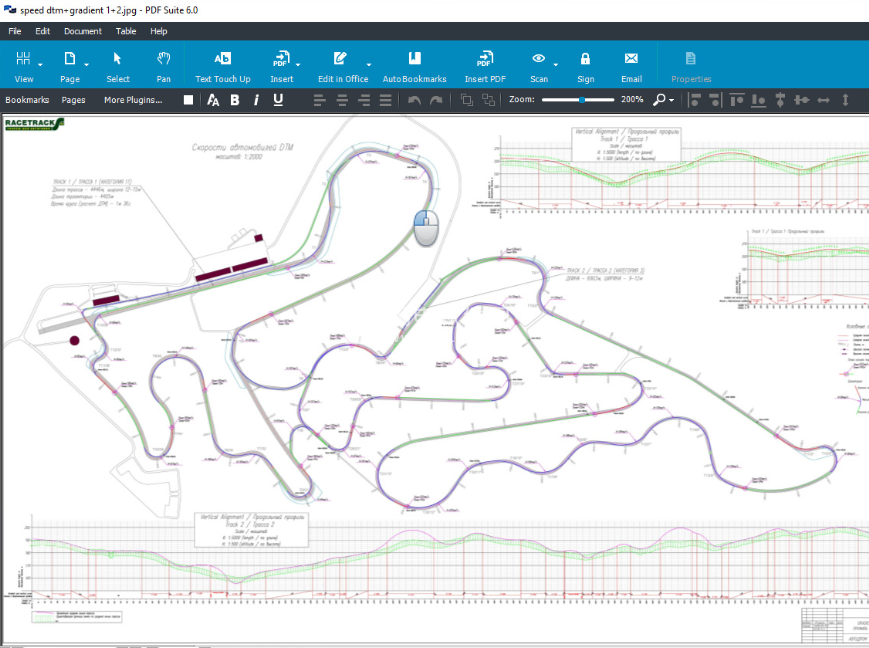Center-align the text

pos(342,100)
